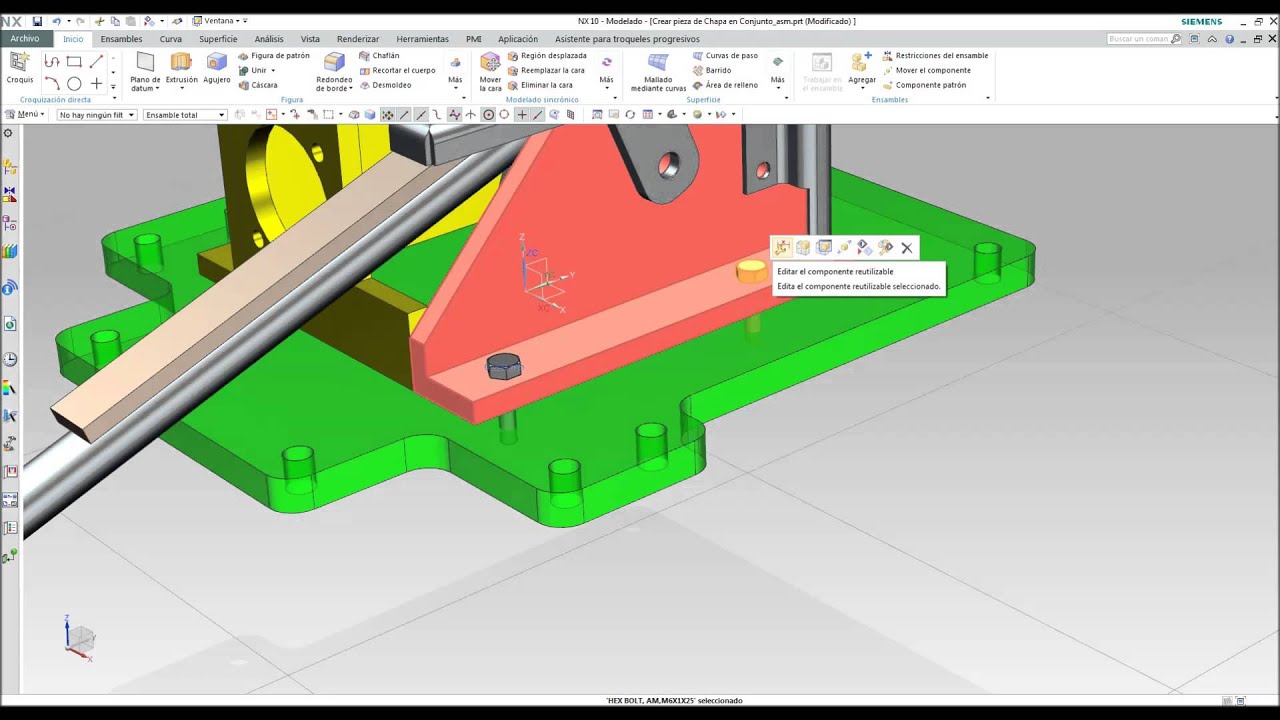
Task: Expand the Unir boolean dropdown arrow
Action: coord(273,71)
